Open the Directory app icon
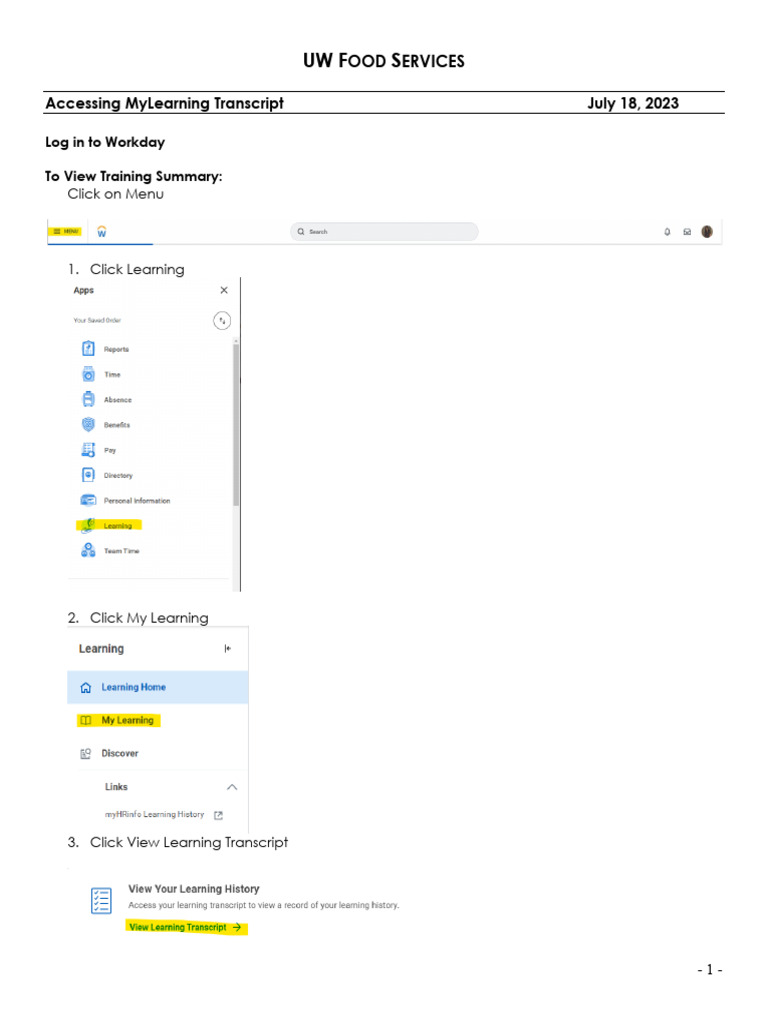Screen dimensions: 768x1024 tap(88, 475)
